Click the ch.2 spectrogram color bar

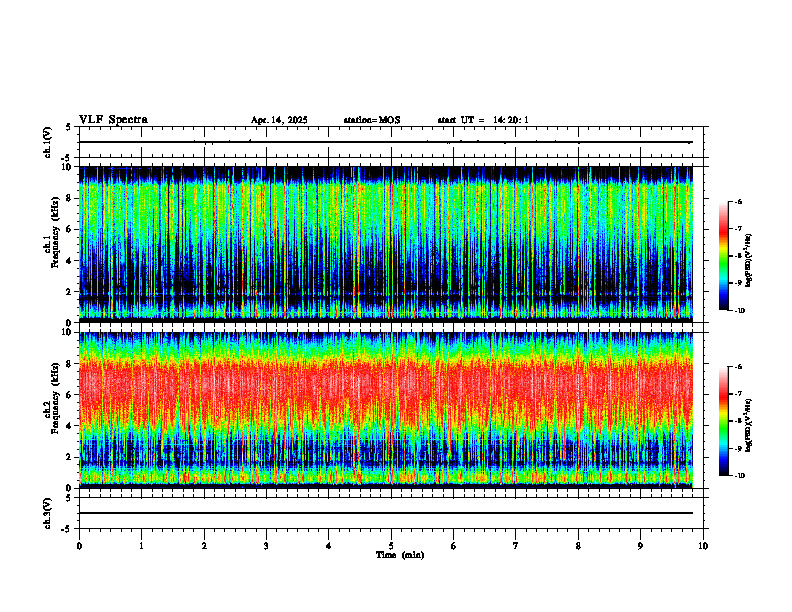tap(723, 421)
